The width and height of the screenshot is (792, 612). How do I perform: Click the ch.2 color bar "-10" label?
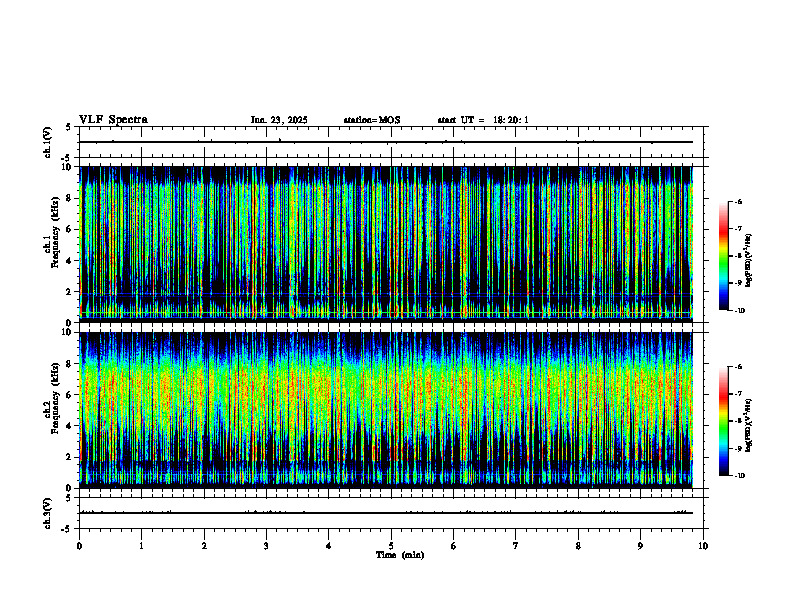(739, 476)
